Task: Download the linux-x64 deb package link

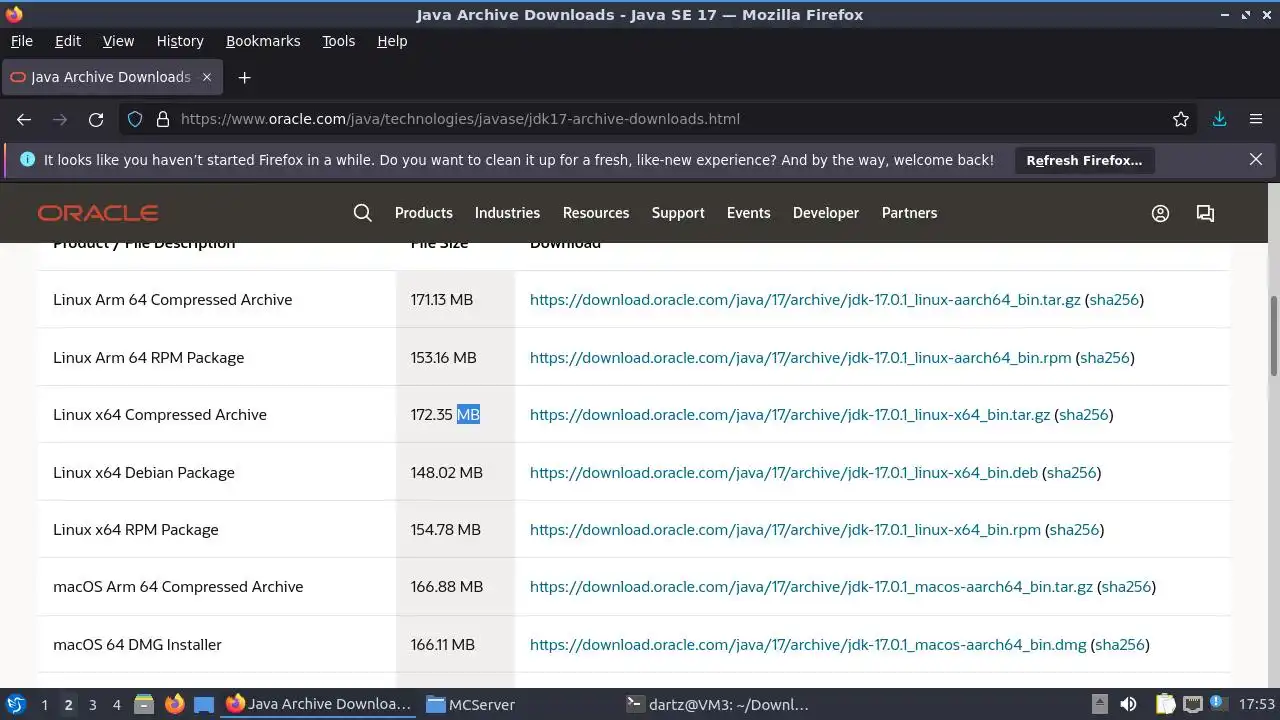Action: click(784, 473)
